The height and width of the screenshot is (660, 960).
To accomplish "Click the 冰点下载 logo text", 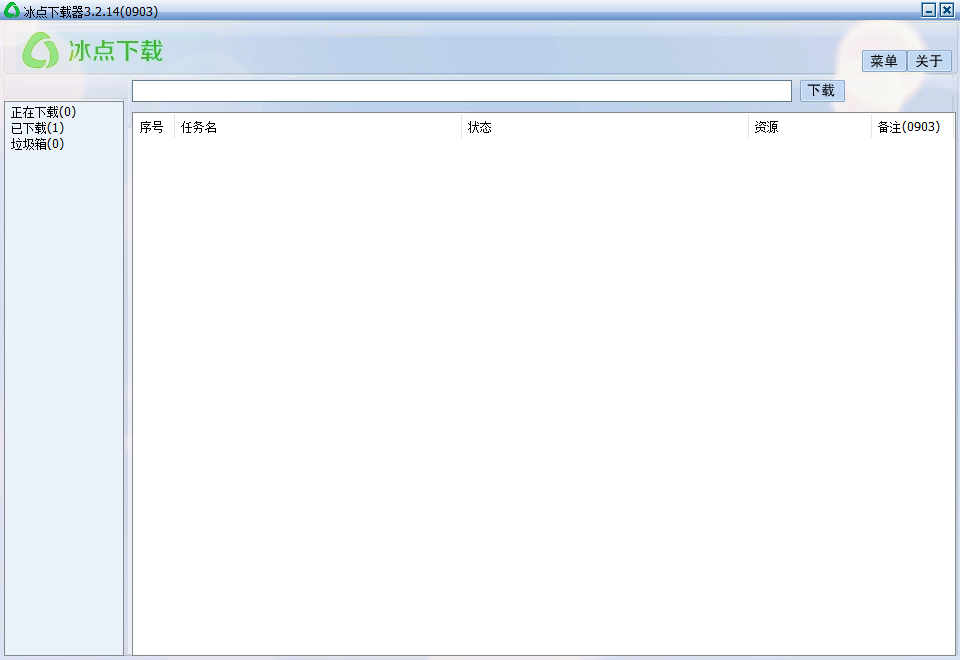I will (116, 51).
